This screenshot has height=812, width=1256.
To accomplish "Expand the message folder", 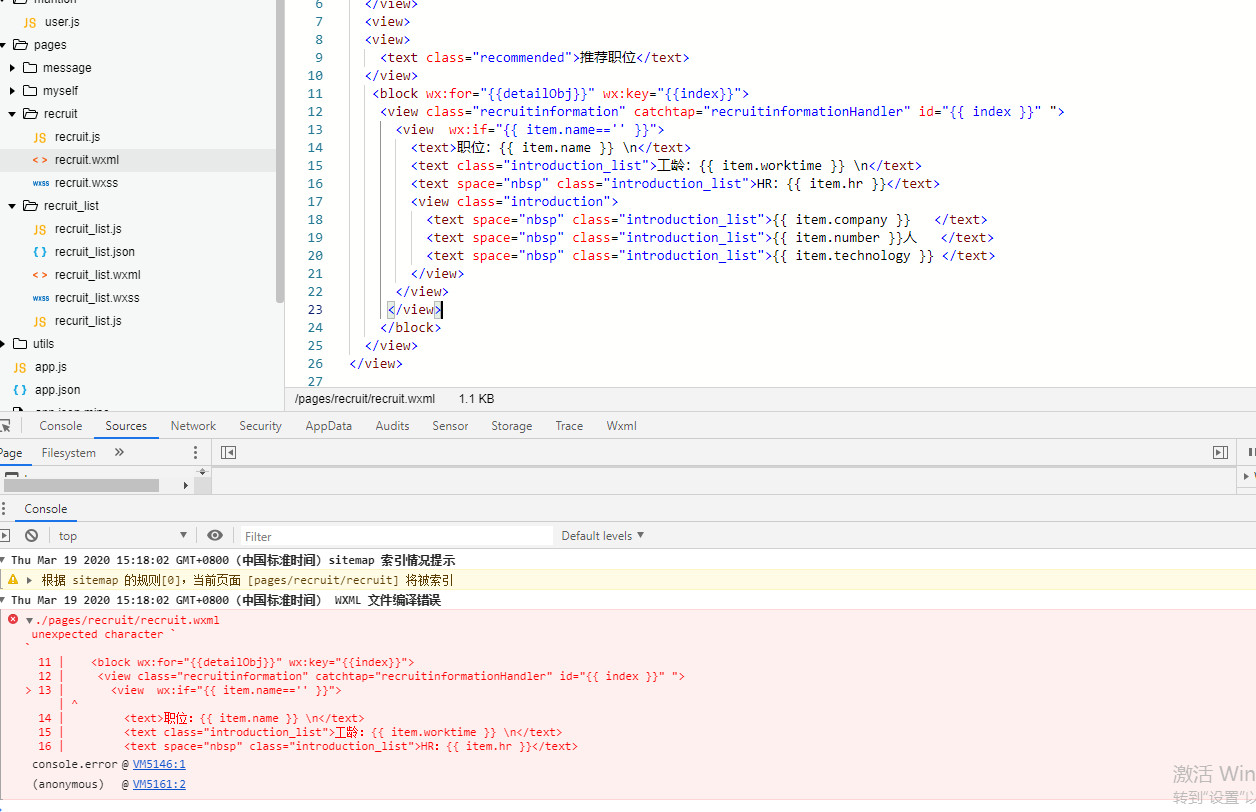I will 12,68.
